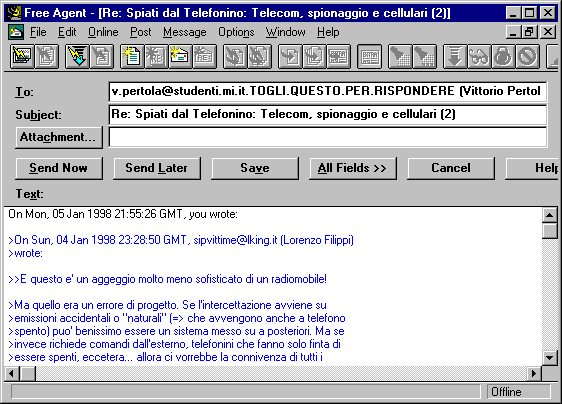The width and height of the screenshot is (562, 404).
Task: Click the Ignore Thread prohibition icon
Action: 528,56
